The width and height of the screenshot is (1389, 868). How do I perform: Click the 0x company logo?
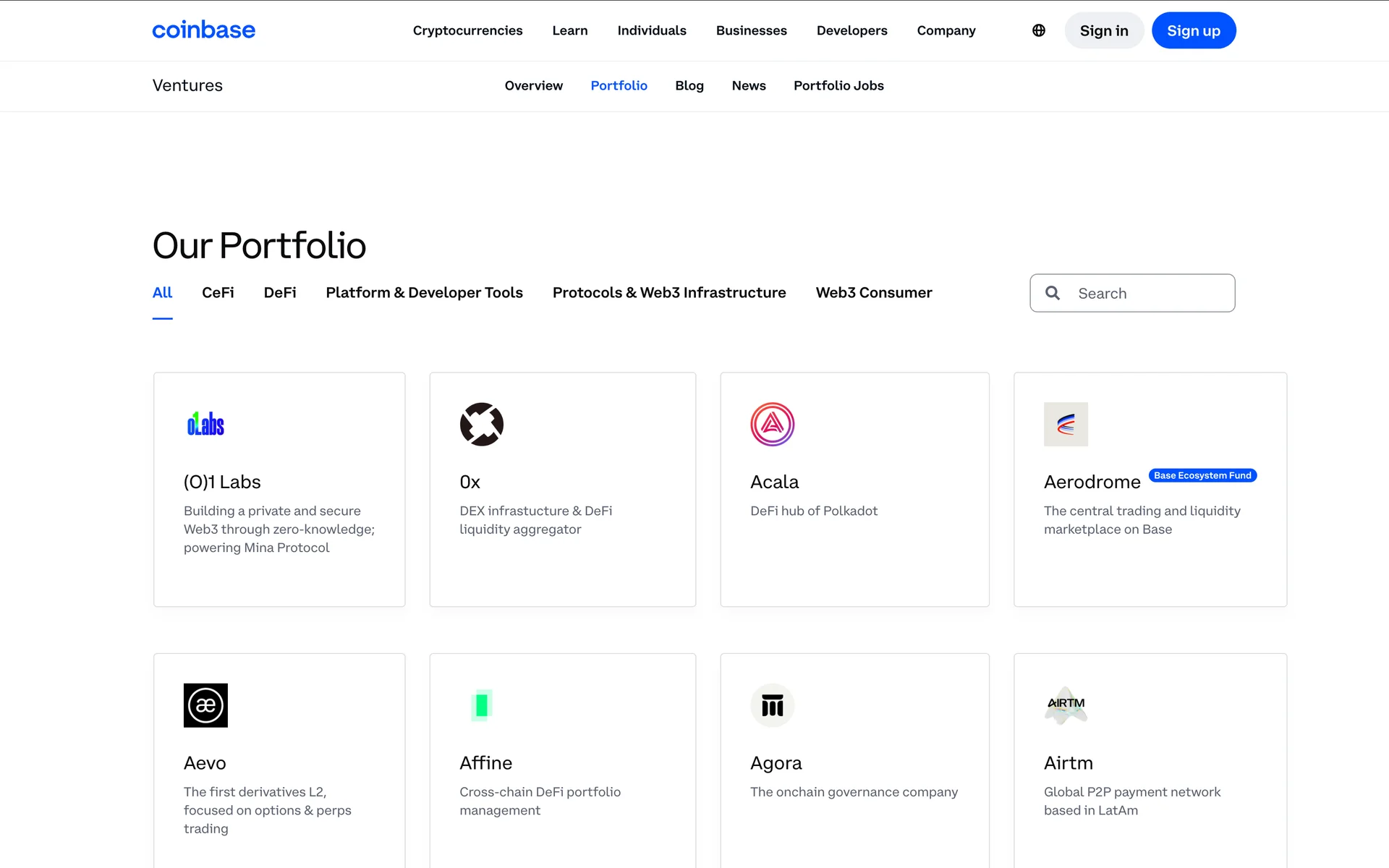click(x=481, y=424)
